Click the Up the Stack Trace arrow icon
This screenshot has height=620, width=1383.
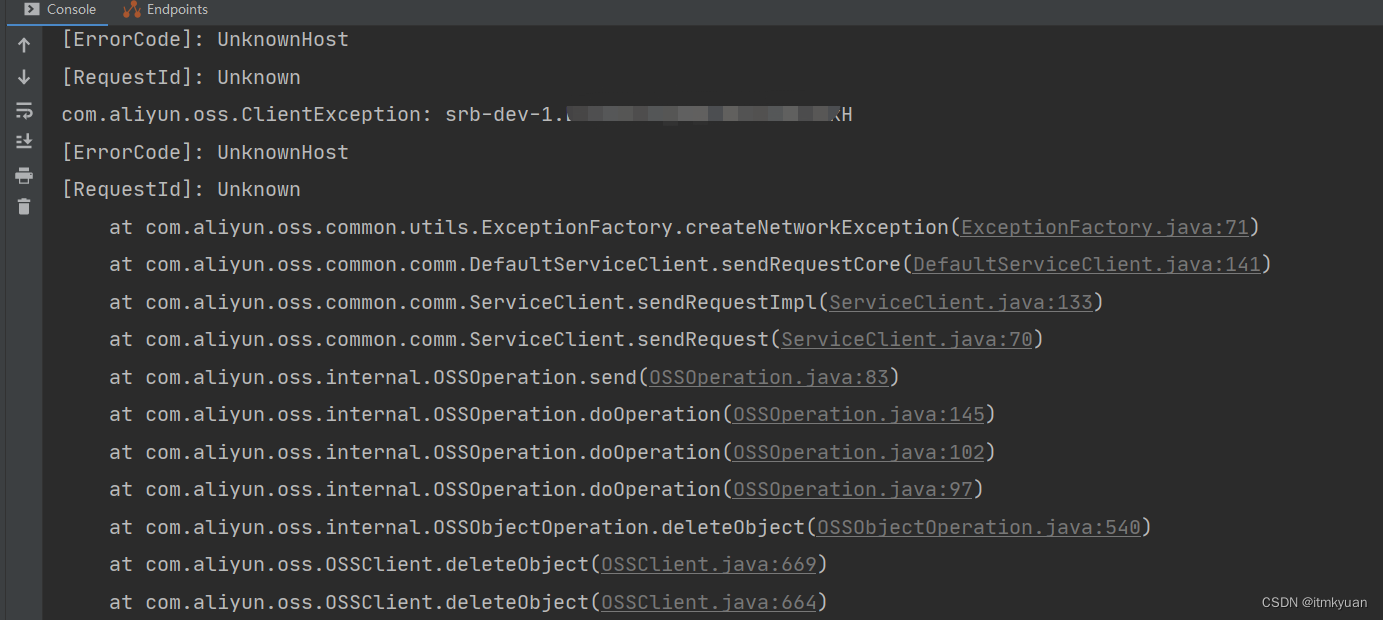24,44
